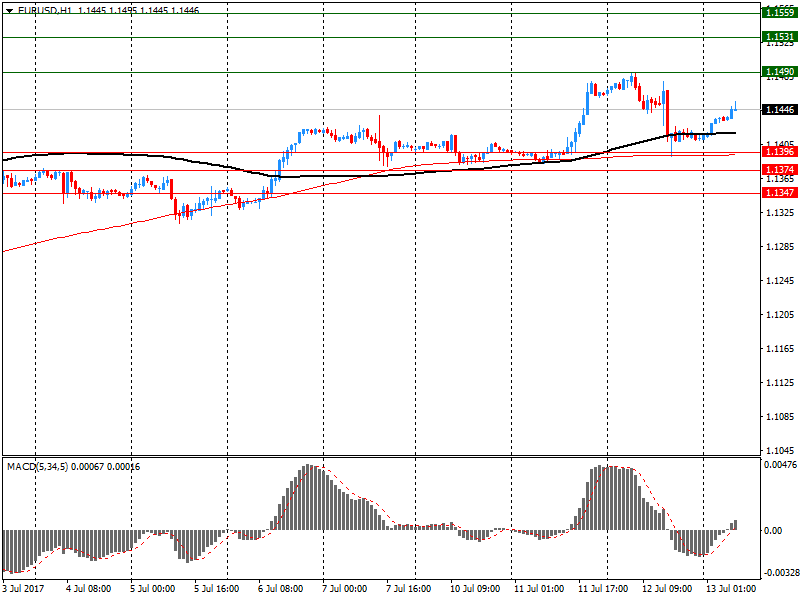Click the 6 Jul 08:00 time axis label
The width and height of the screenshot is (800, 600).
pyautogui.click(x=281, y=588)
